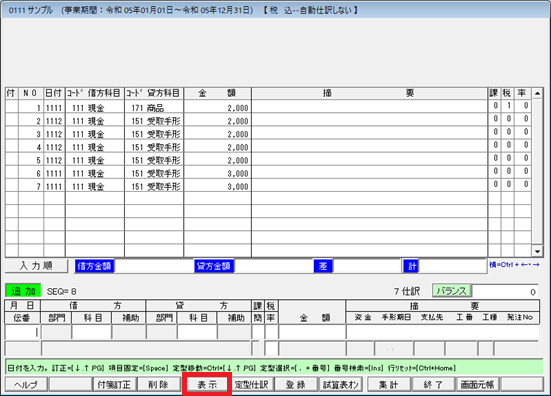This screenshot has width=551, height=396.
Task: Click the 終了 button
Action: 433,384
